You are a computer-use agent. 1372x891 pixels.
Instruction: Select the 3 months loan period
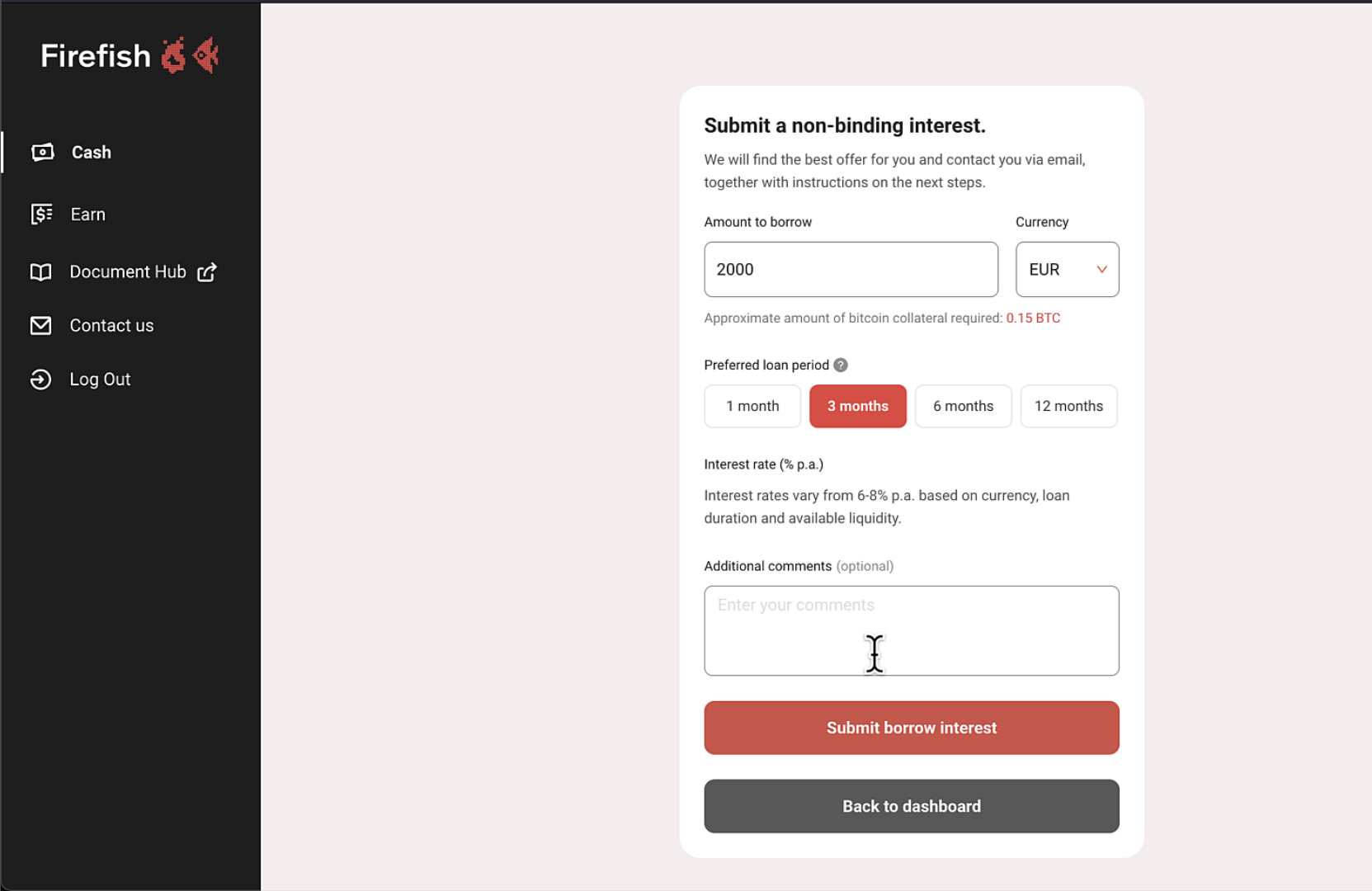857,406
